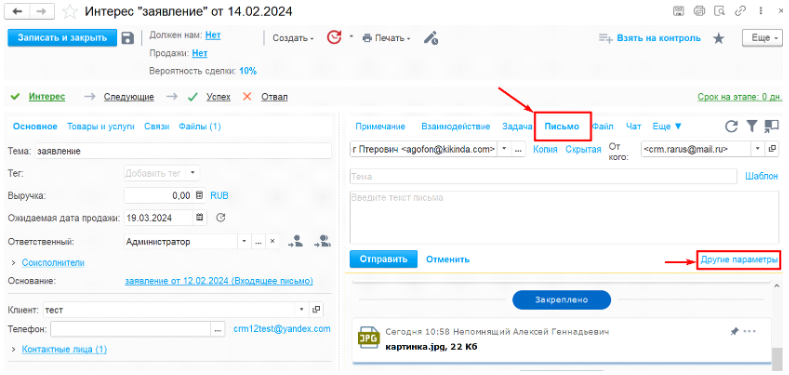The width and height of the screenshot is (789, 375).
Task: Copy link with the chain icon in title bar
Action: [x=740, y=11]
